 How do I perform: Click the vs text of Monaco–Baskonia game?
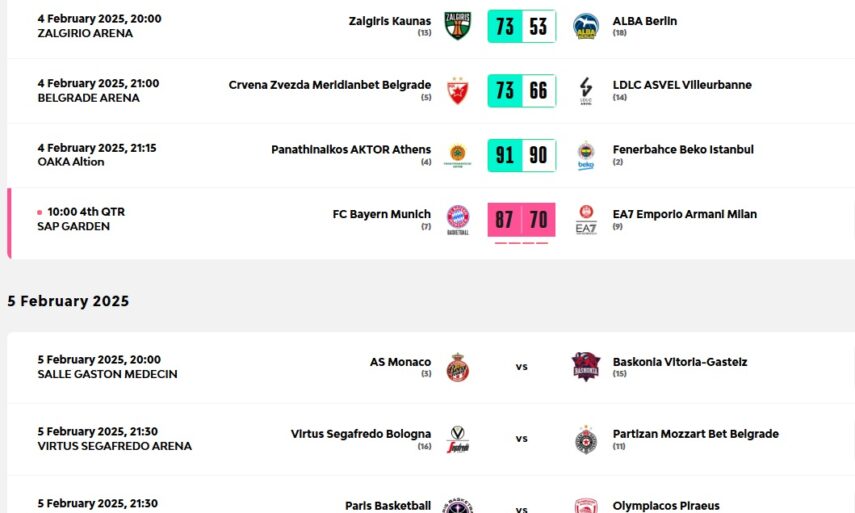(x=521, y=367)
